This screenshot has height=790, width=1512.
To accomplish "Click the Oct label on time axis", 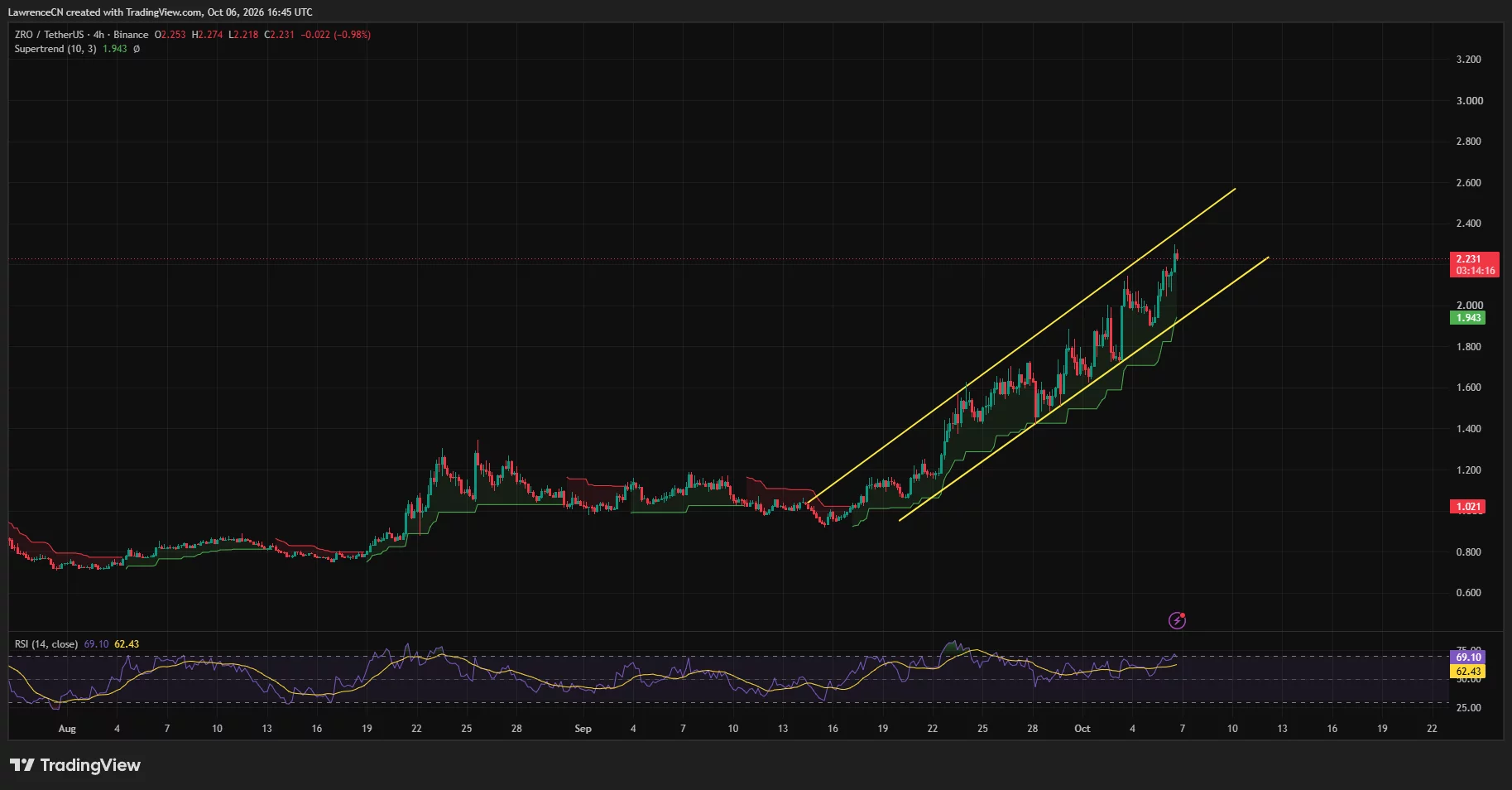I will (x=1082, y=729).
